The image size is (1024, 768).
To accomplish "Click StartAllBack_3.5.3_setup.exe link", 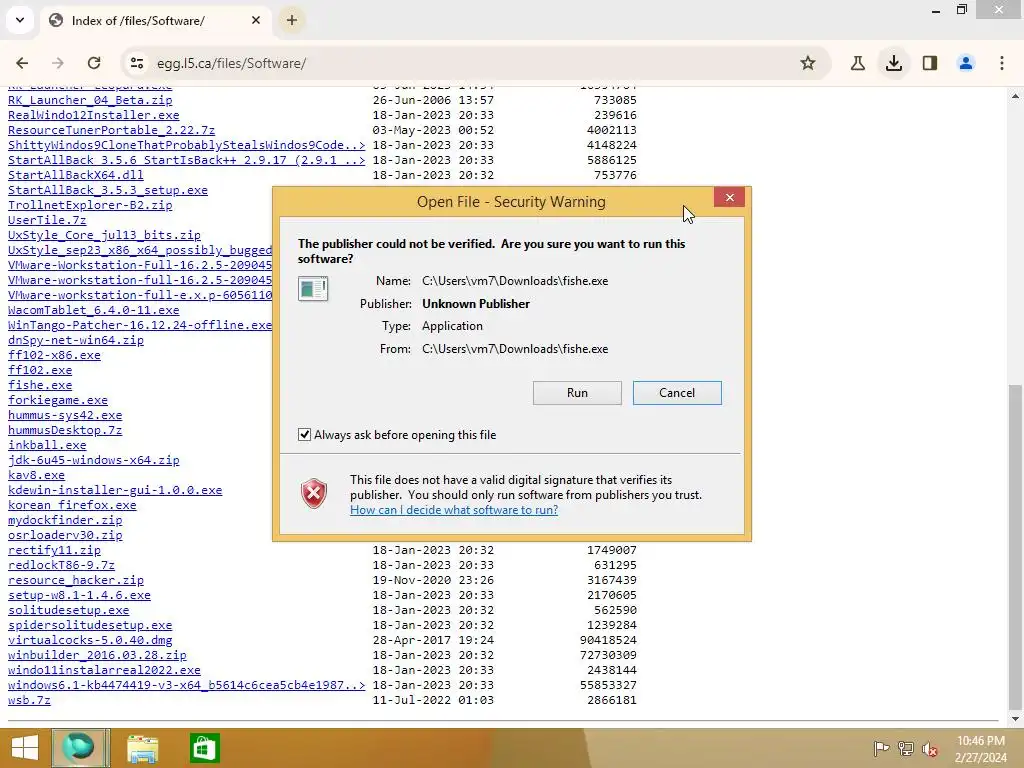I will point(108,190).
